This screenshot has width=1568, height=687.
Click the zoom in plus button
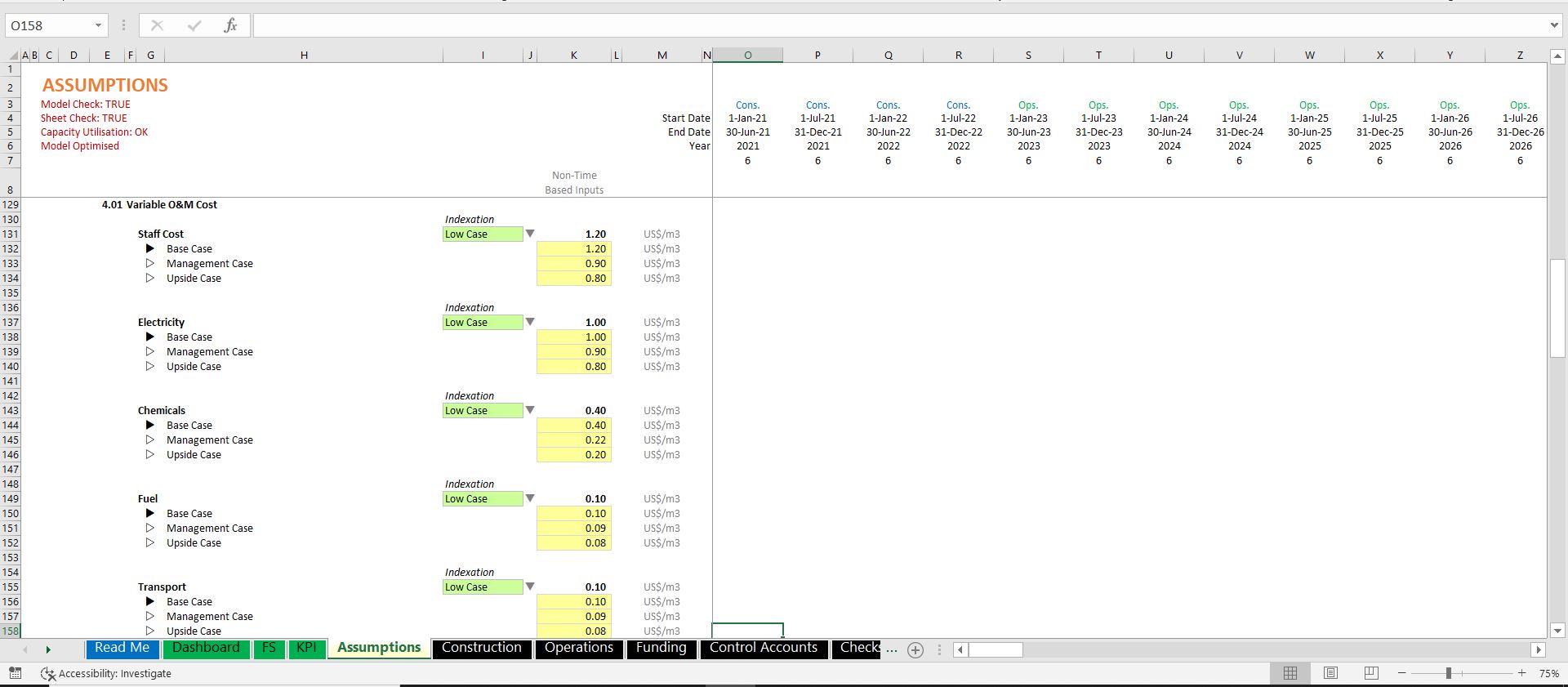[x=1522, y=673]
